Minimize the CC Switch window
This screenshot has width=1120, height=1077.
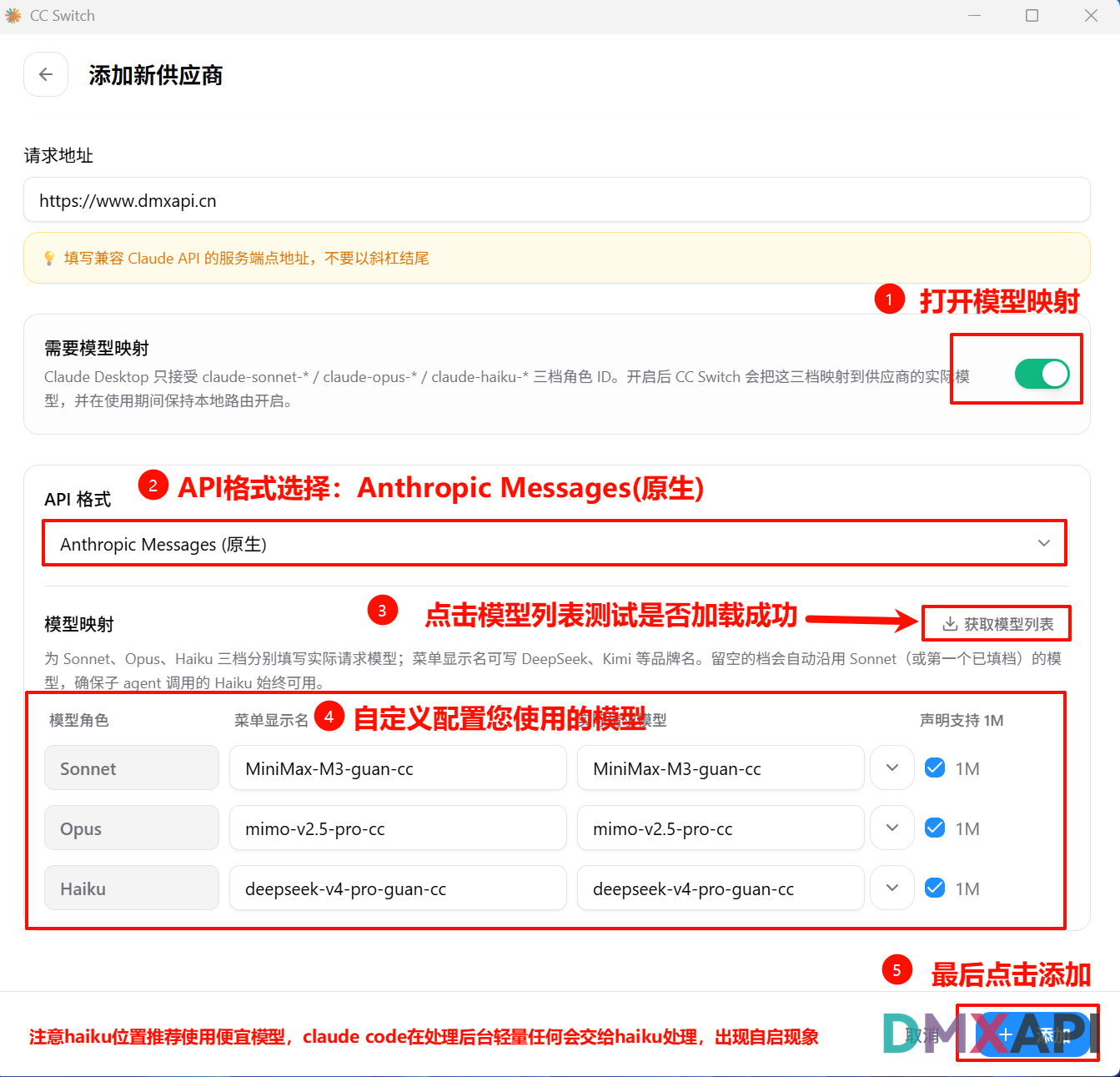[974, 16]
